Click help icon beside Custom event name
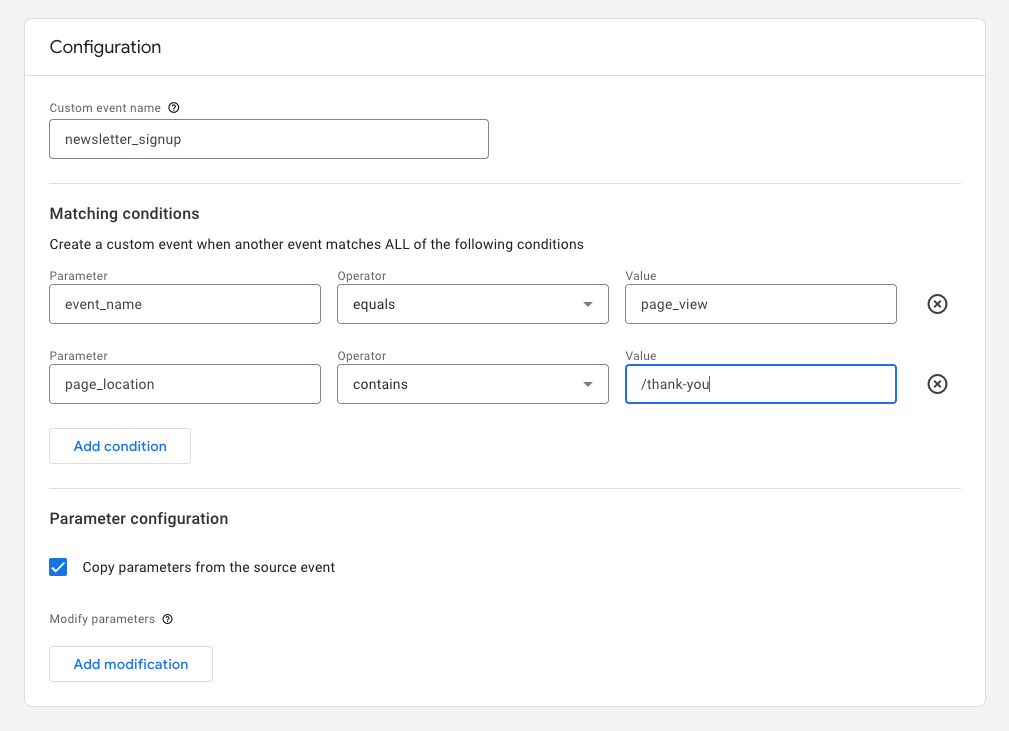The width and height of the screenshot is (1009, 731). (x=174, y=108)
